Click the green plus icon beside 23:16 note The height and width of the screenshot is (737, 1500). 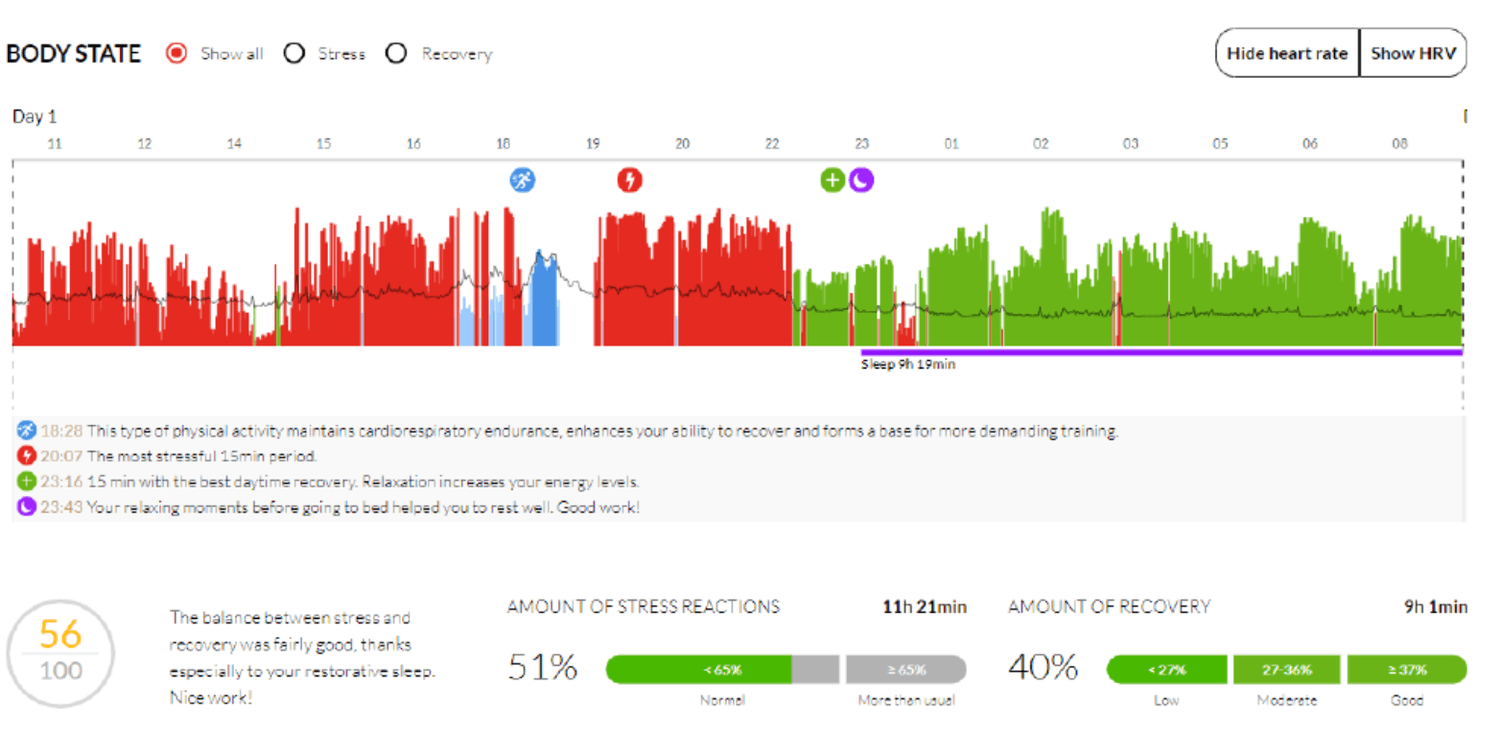pyautogui.click(x=27, y=481)
